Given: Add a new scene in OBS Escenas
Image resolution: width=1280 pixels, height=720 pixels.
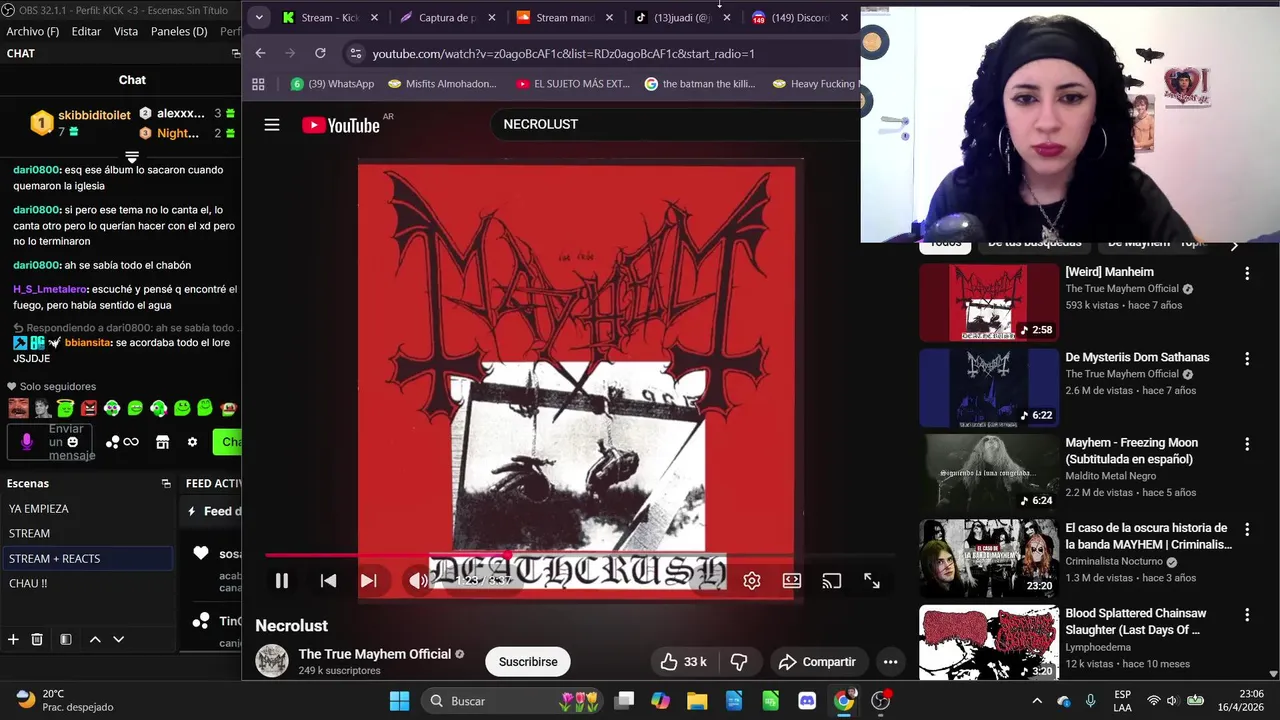Looking at the screenshot, I should click(x=13, y=639).
